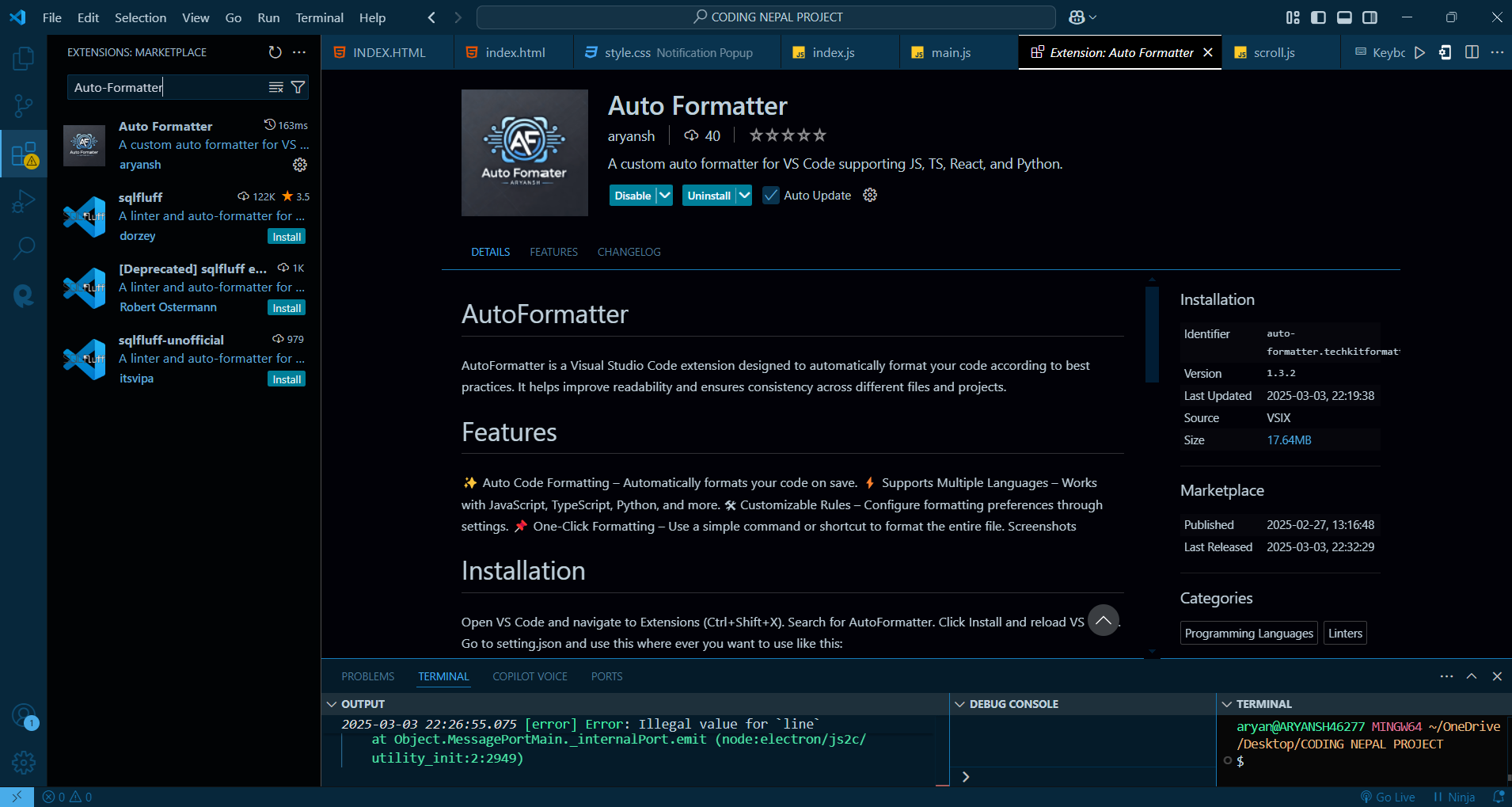
Task: Click the Go Live status bar button
Action: tap(1388, 797)
